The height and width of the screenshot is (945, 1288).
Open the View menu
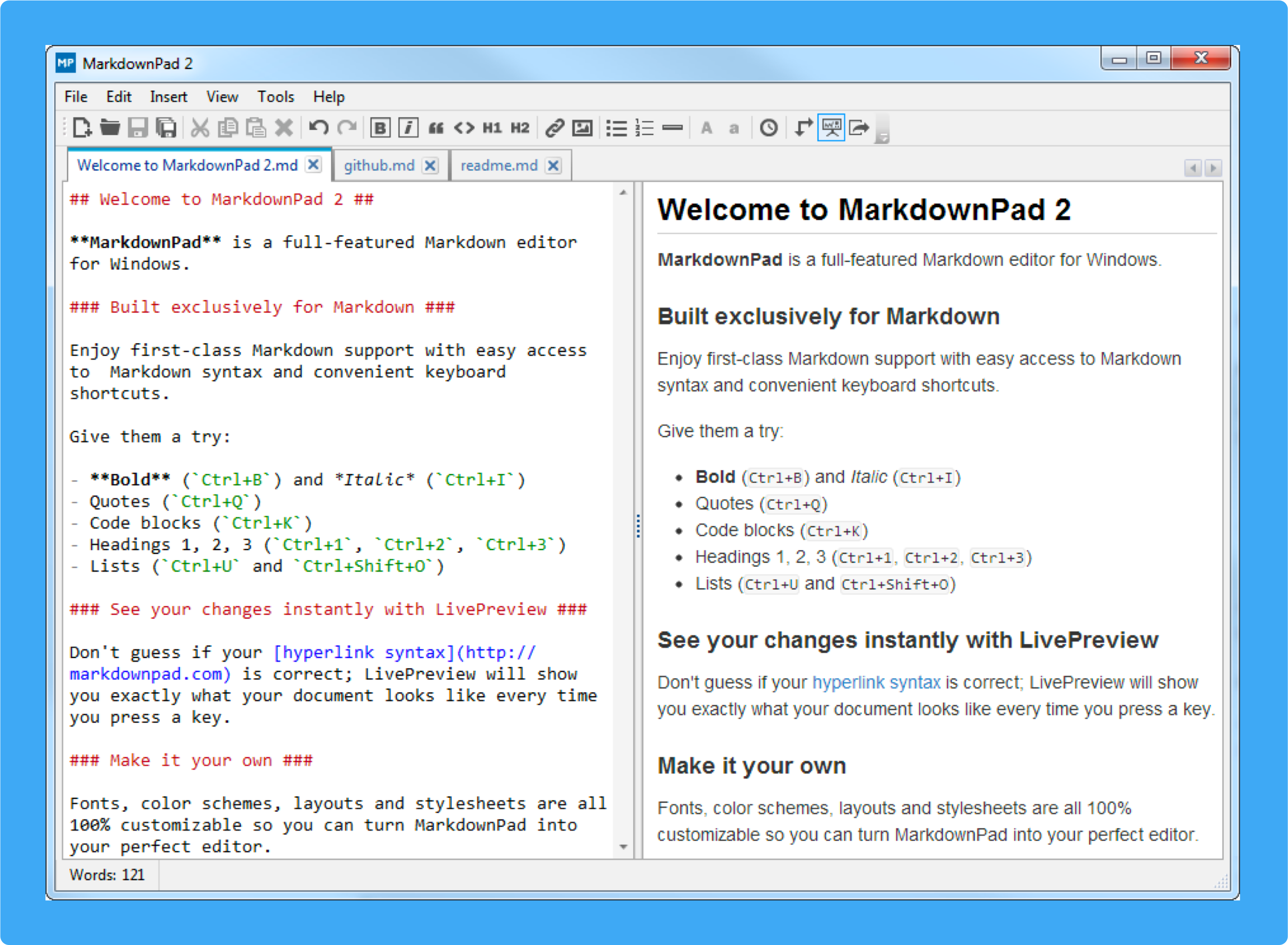point(223,97)
